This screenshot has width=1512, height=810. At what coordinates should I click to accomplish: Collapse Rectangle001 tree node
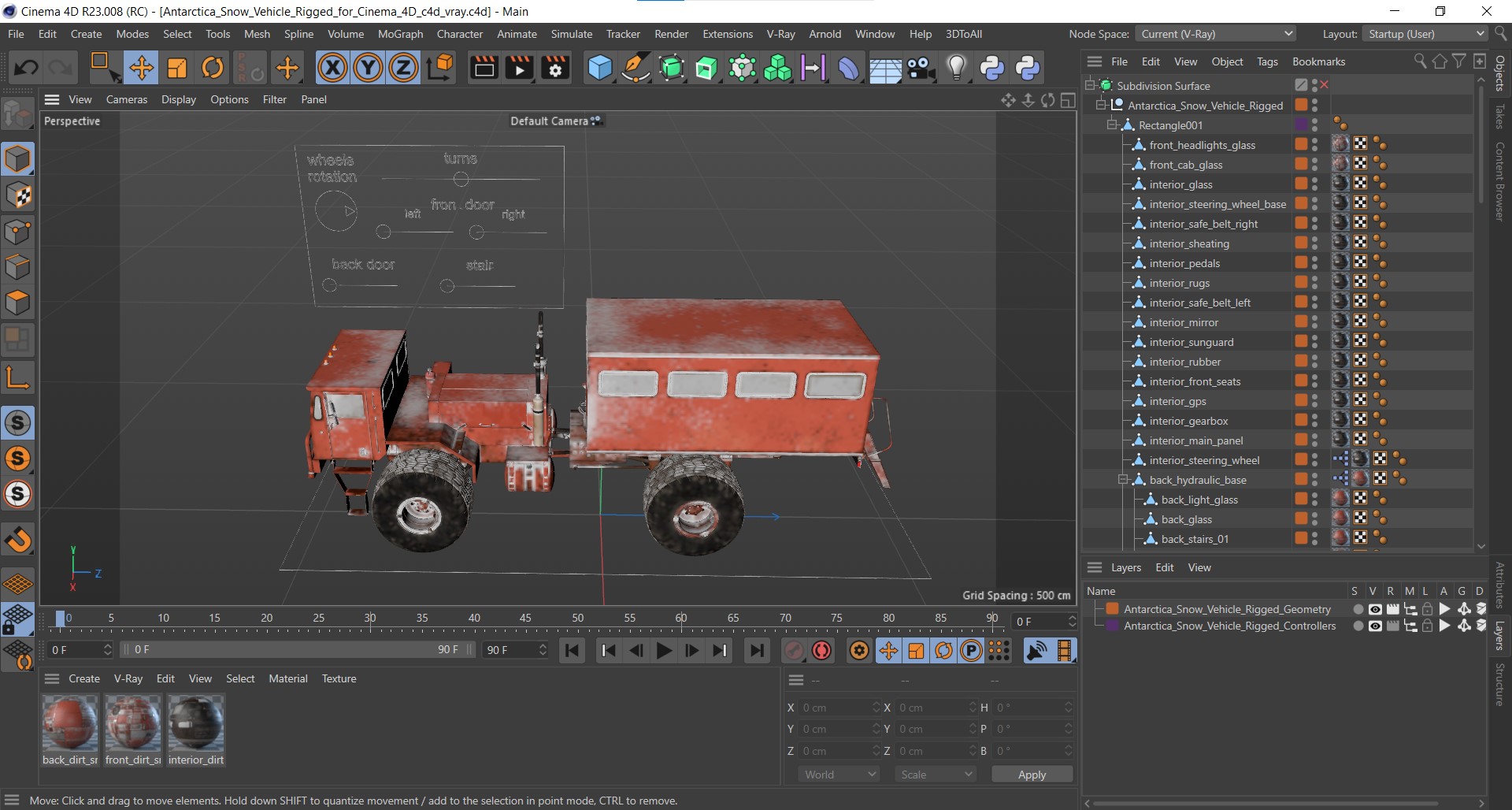coord(1112,124)
